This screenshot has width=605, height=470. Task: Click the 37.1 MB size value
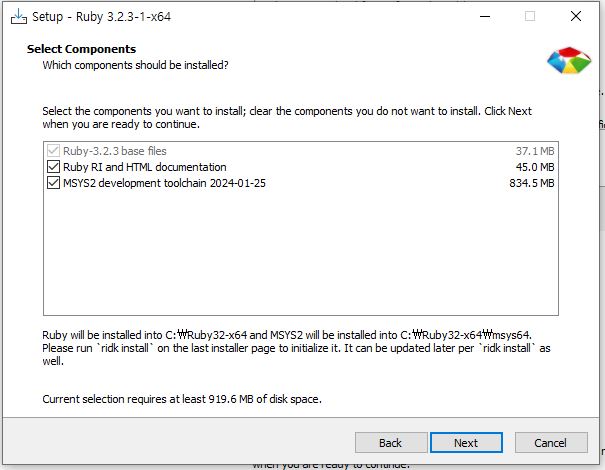click(535, 151)
